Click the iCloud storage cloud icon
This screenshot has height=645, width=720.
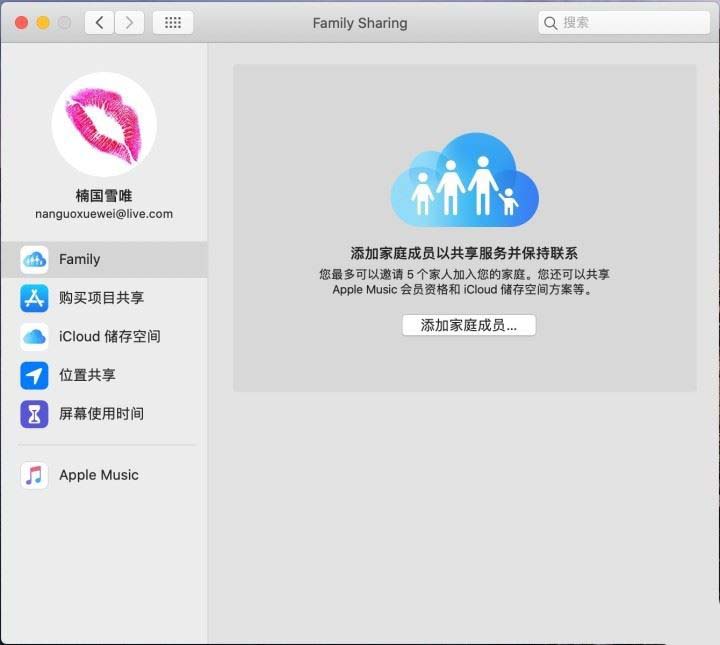pos(34,337)
